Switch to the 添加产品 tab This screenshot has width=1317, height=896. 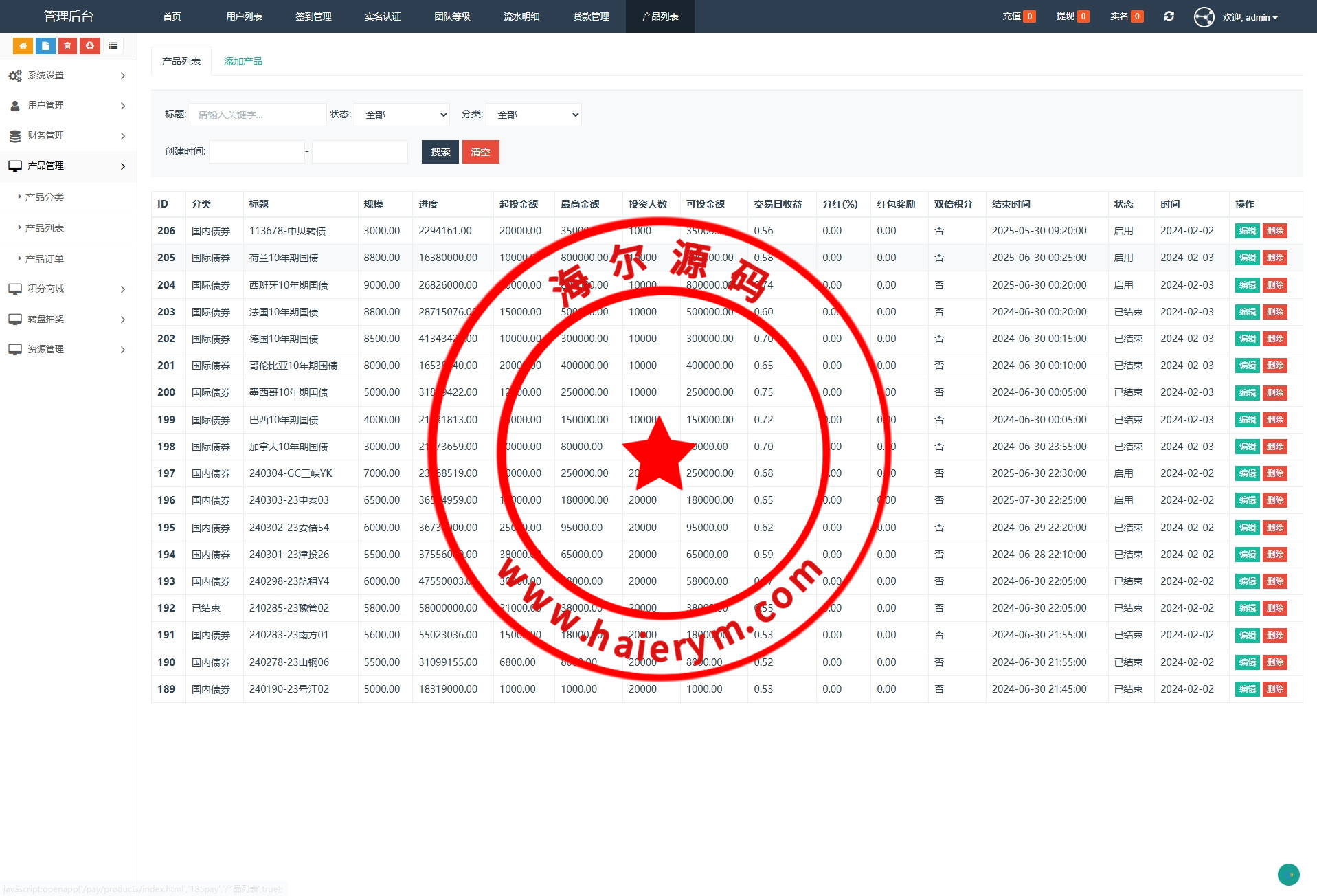point(243,61)
